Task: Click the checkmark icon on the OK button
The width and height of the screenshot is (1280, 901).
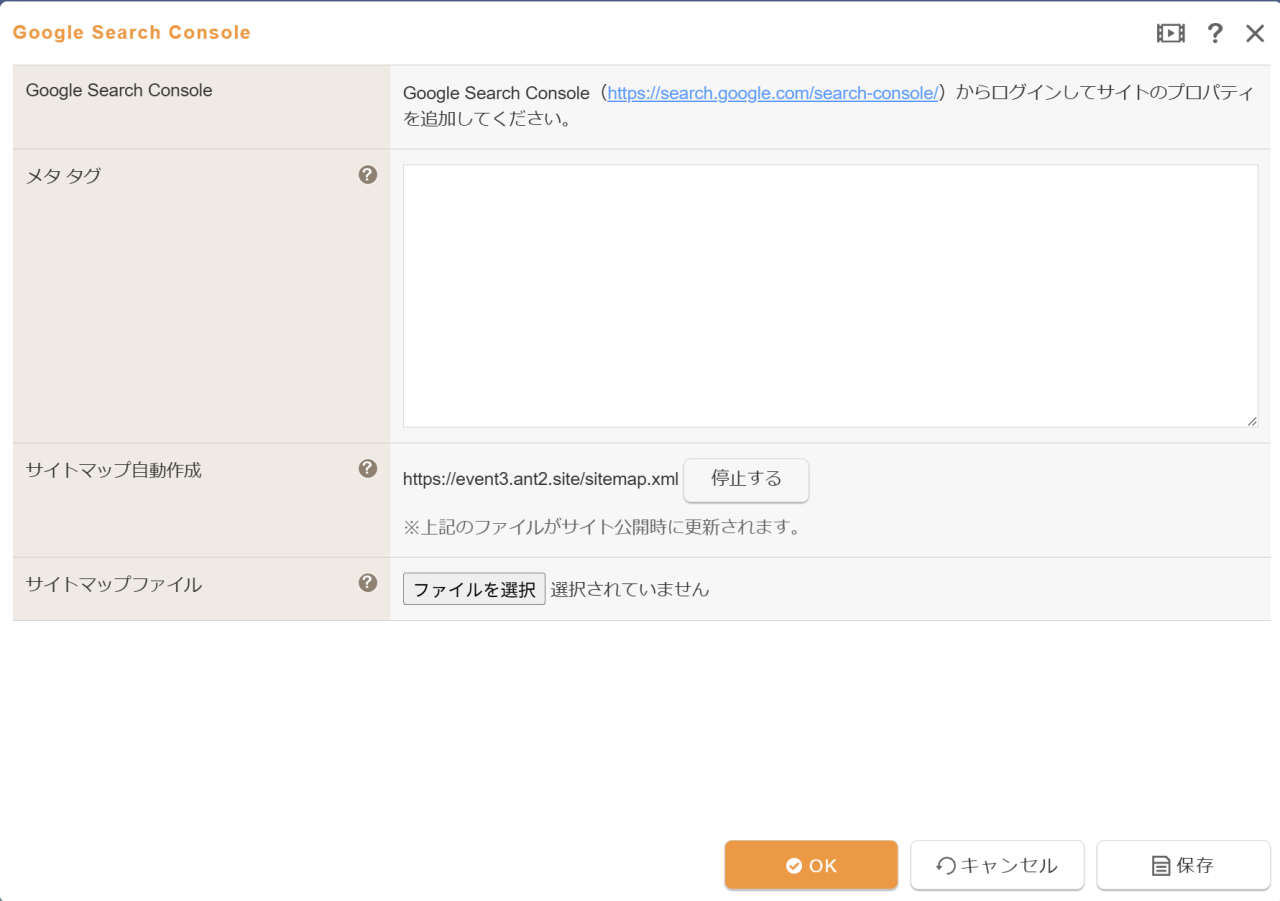Action: click(x=793, y=864)
